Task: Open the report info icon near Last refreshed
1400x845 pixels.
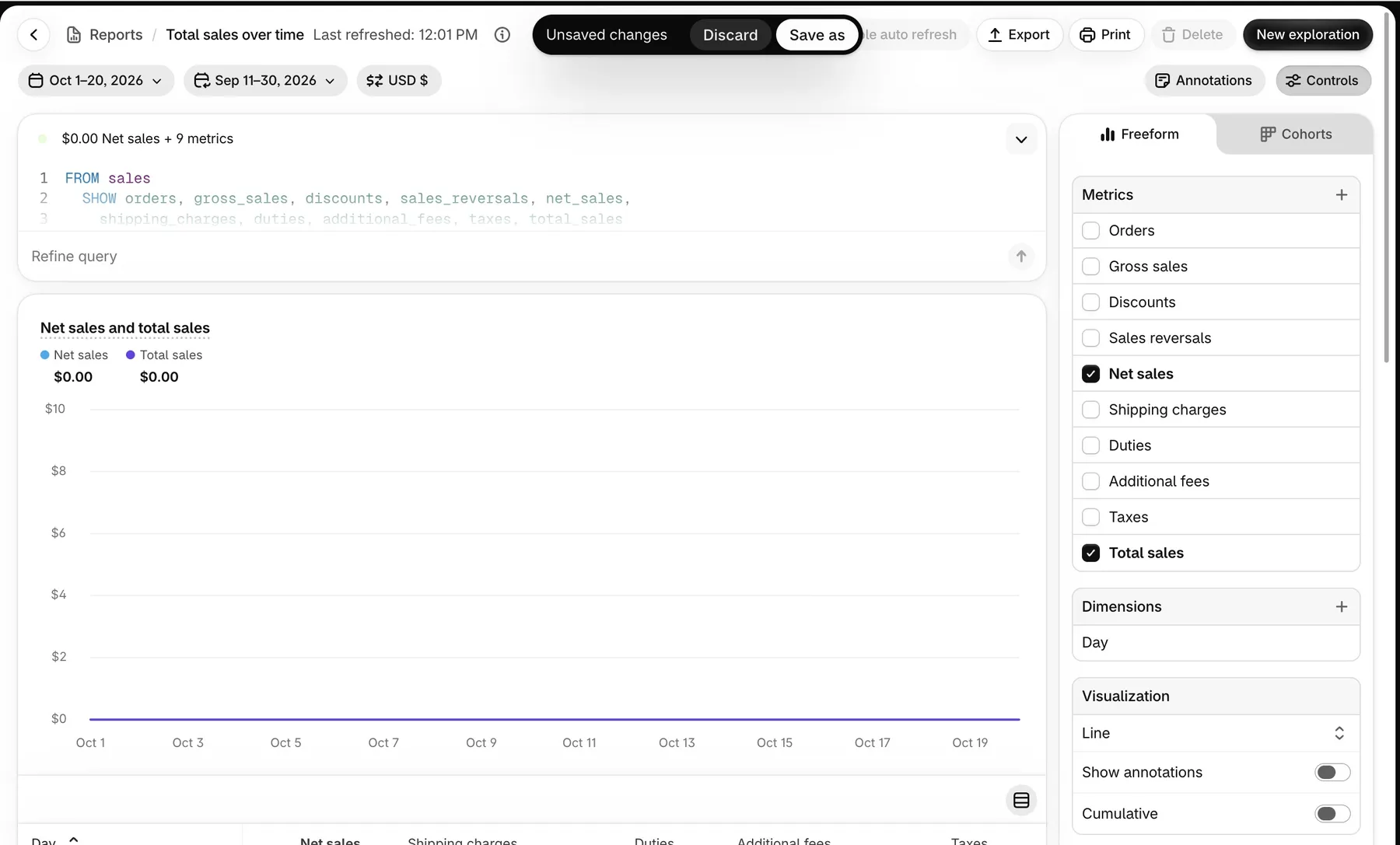Action: pos(502,35)
